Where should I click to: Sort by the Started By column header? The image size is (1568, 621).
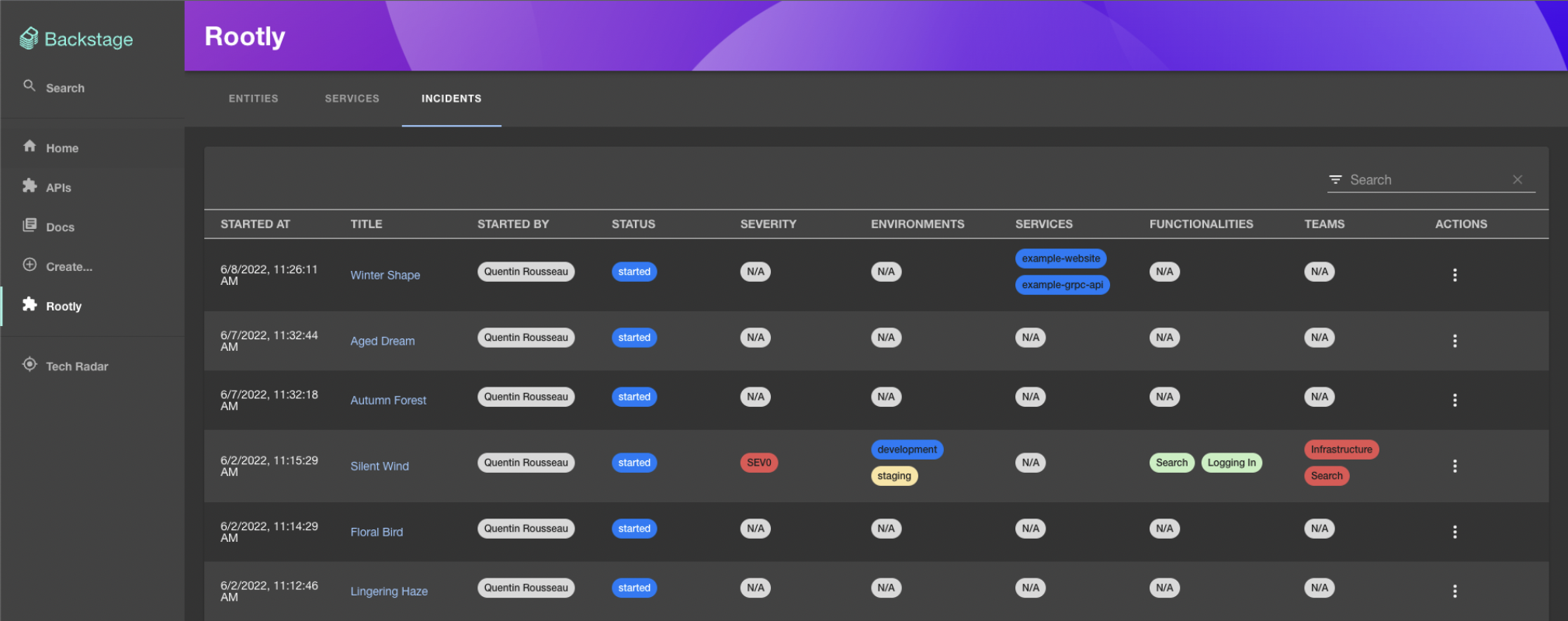coord(513,224)
